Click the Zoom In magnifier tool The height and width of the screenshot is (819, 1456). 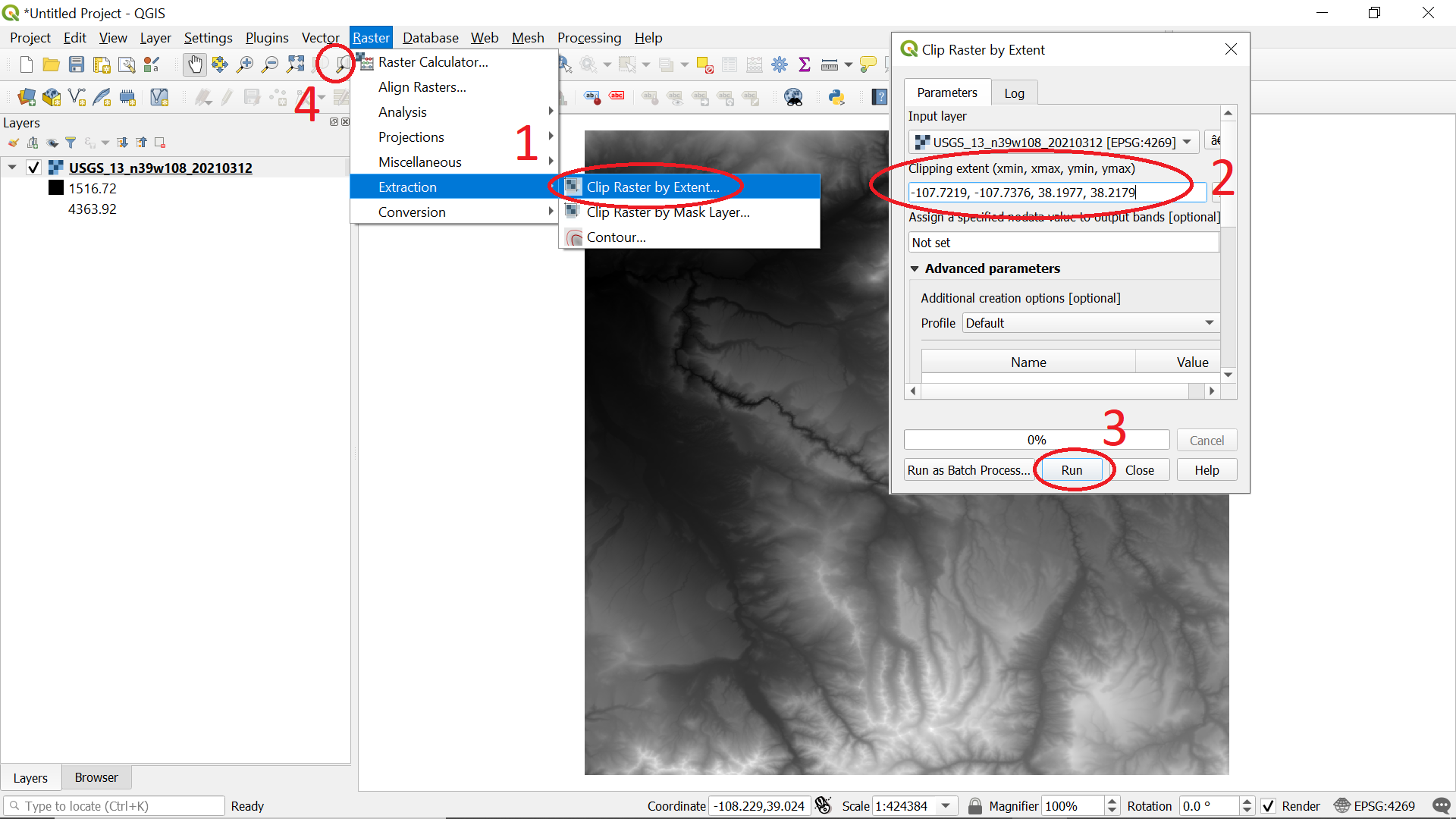tap(244, 64)
